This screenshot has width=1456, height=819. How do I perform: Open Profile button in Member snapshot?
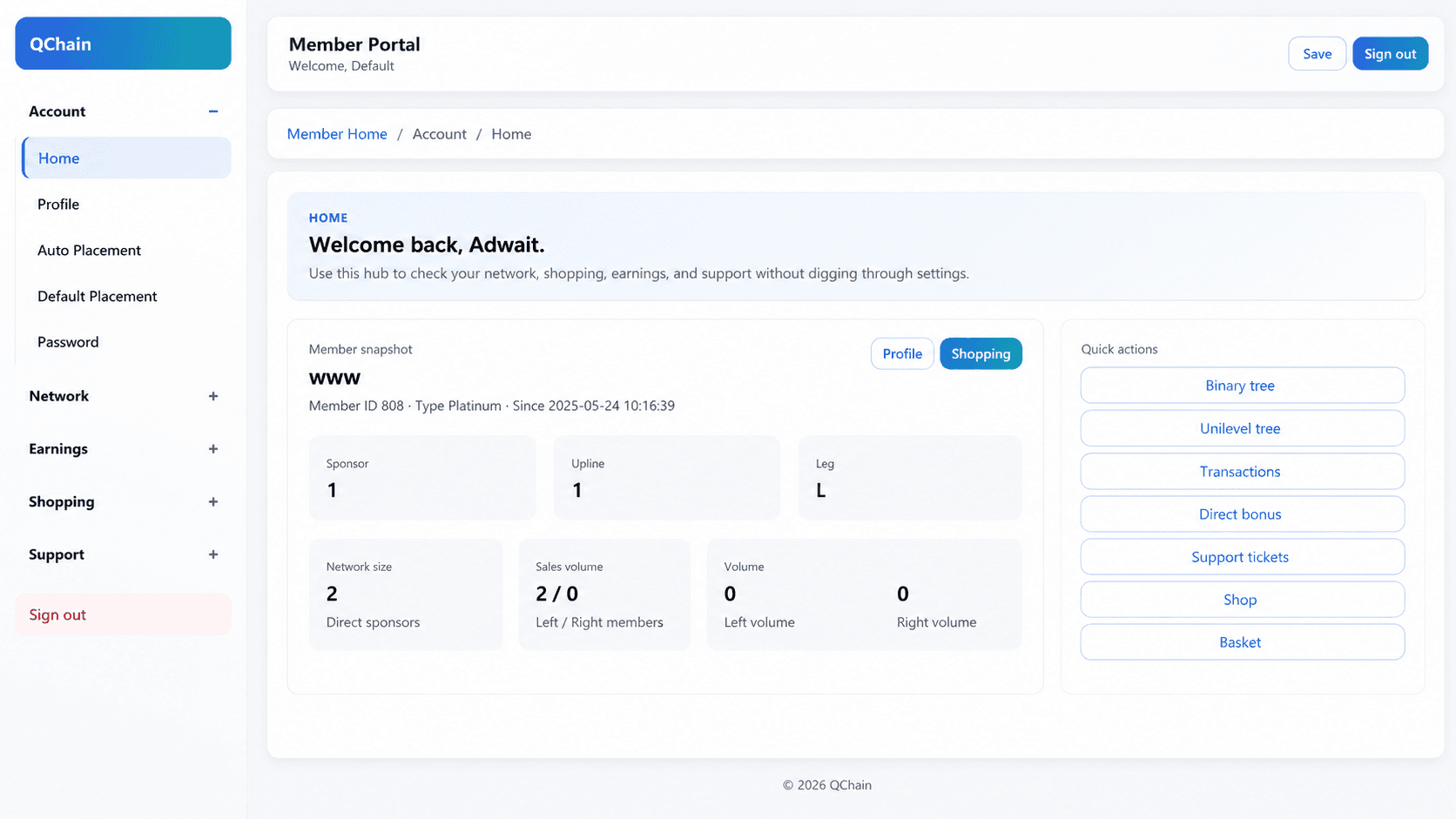pyautogui.click(x=902, y=353)
